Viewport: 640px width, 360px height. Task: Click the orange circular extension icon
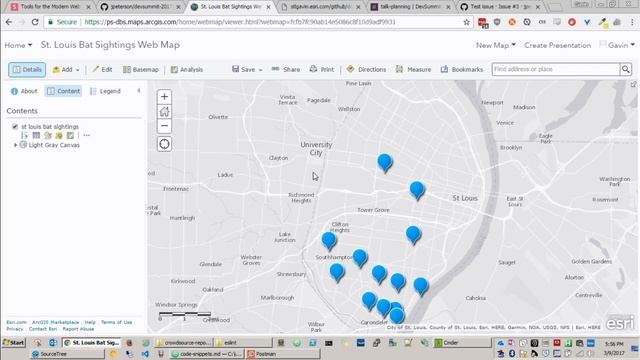[x=512, y=22]
